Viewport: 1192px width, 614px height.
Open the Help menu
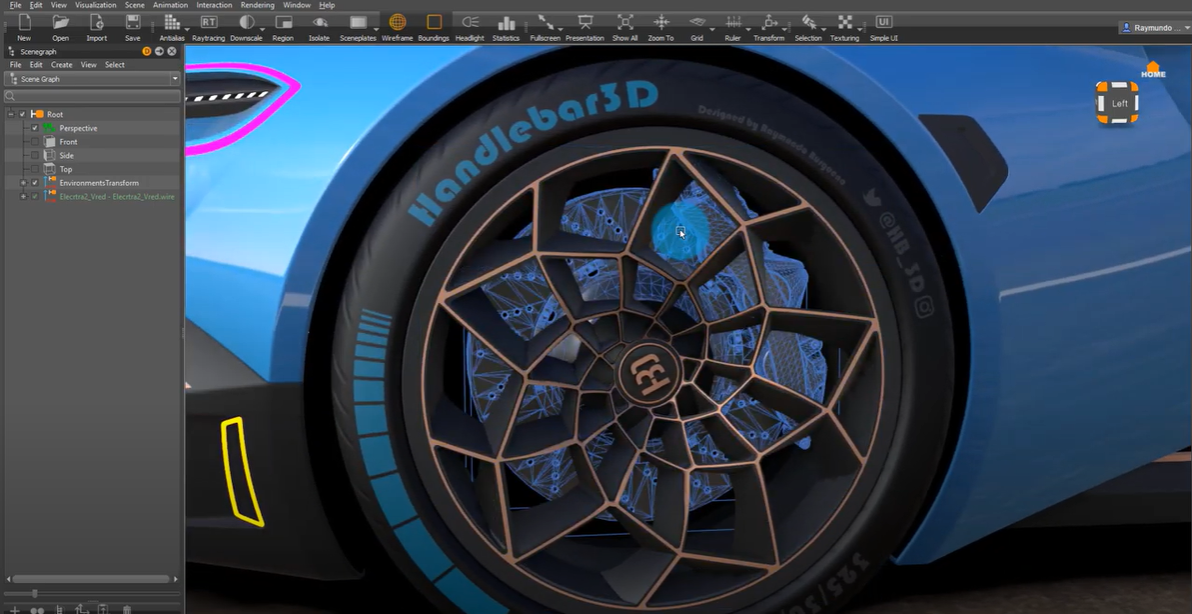(x=327, y=5)
